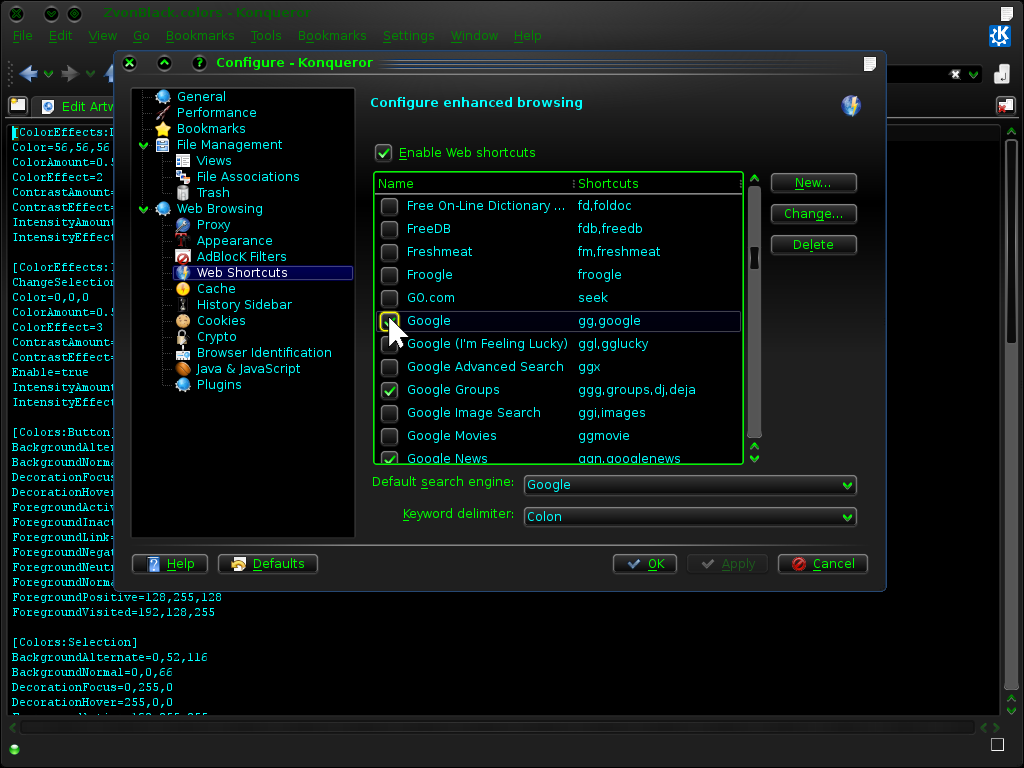This screenshot has width=1024, height=768.
Task: Check the Google Image Search checkbox
Action: (389, 413)
